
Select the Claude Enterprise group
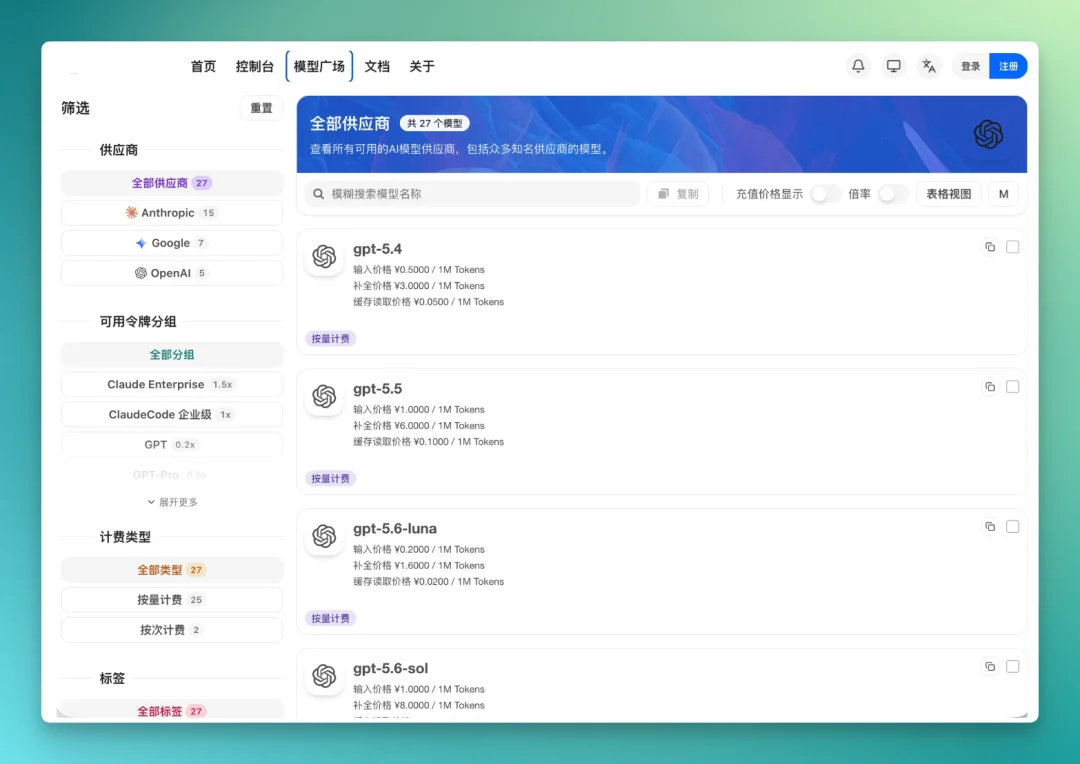tap(172, 384)
